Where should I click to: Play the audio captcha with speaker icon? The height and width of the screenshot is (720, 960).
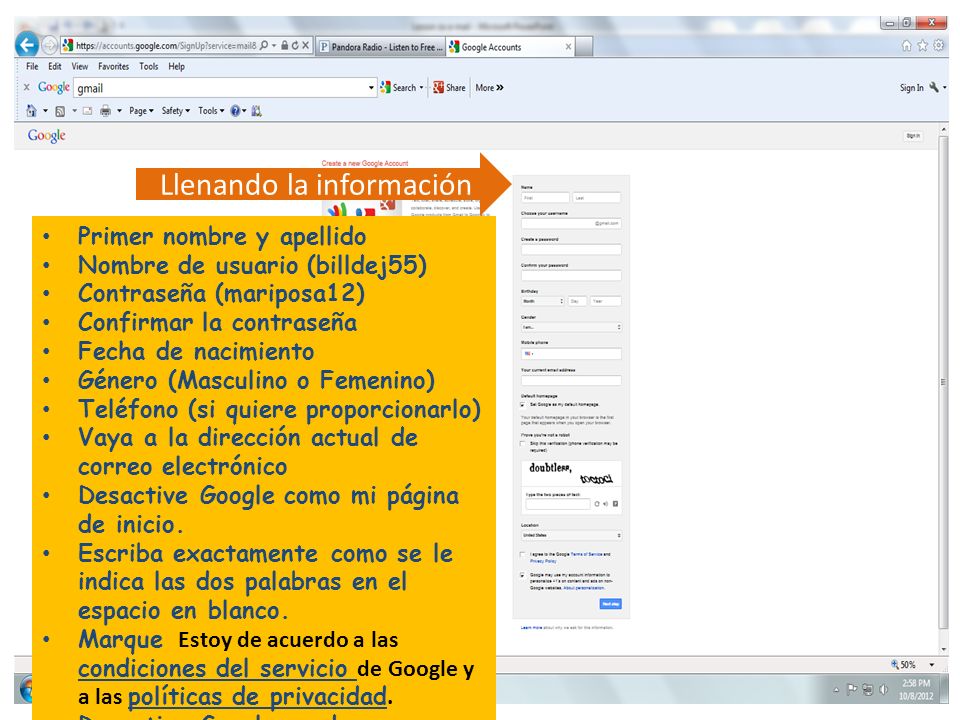coord(606,504)
